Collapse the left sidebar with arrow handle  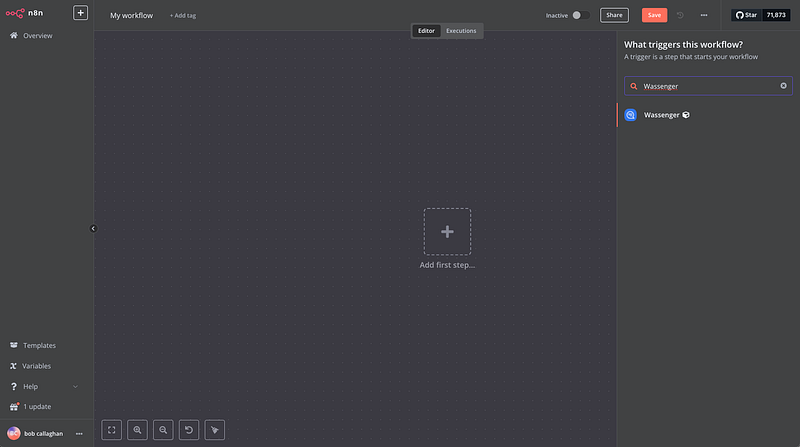[93, 228]
